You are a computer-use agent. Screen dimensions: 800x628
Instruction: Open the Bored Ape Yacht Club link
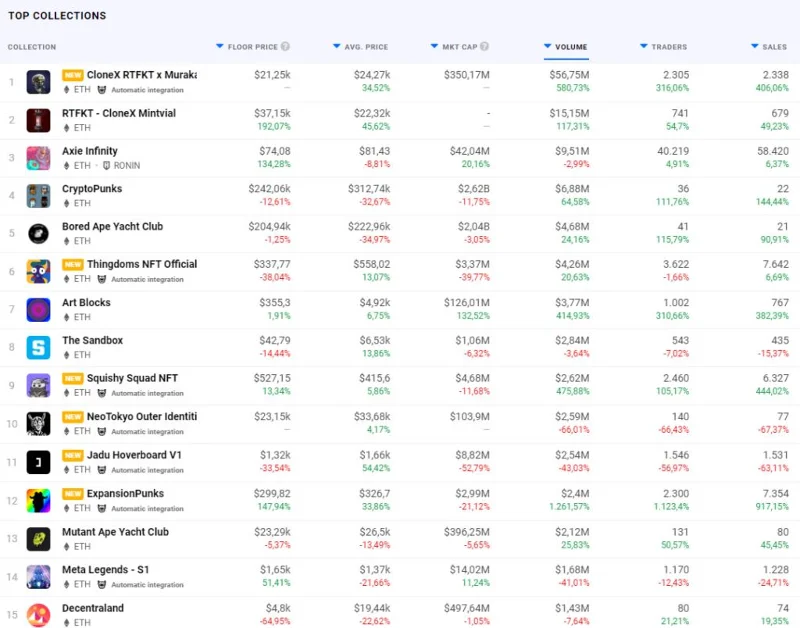coord(112,227)
